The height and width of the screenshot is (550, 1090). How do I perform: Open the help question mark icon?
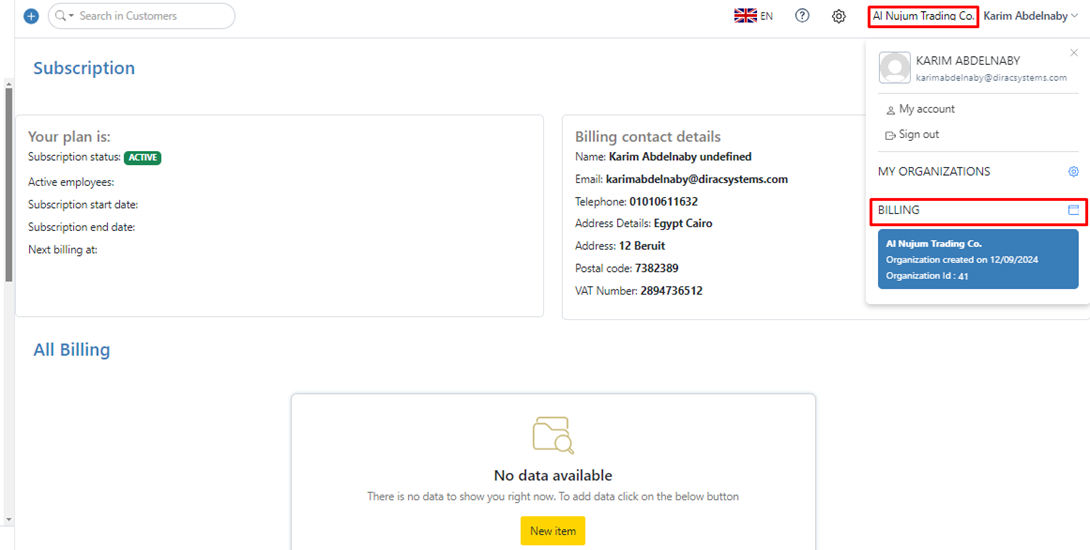802,16
